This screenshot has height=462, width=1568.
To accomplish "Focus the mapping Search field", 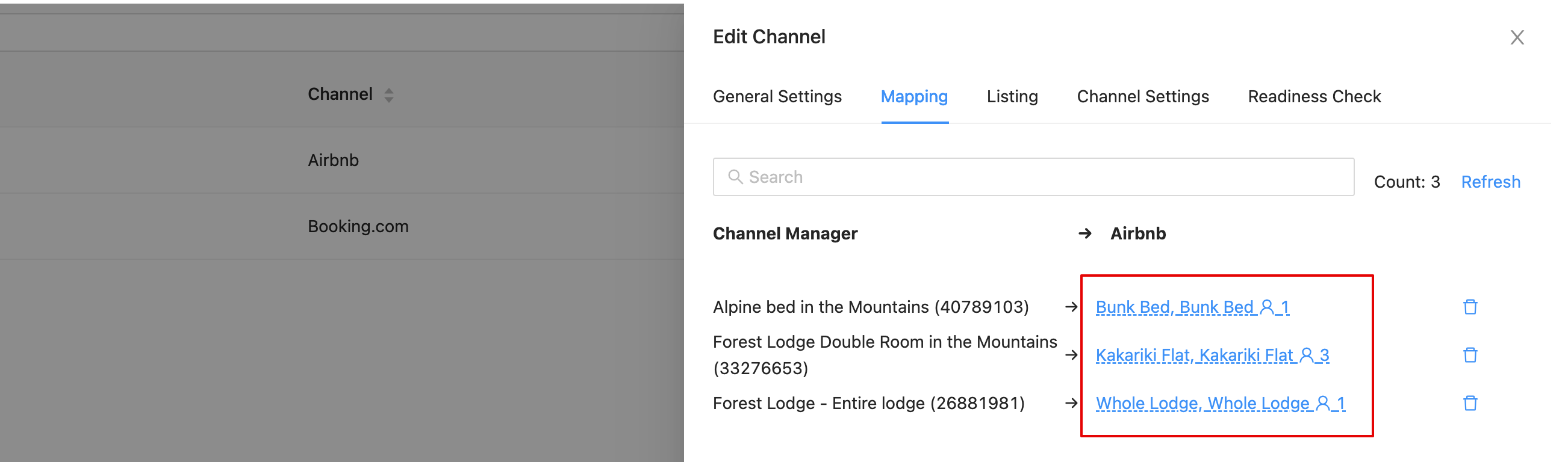I will point(1033,177).
